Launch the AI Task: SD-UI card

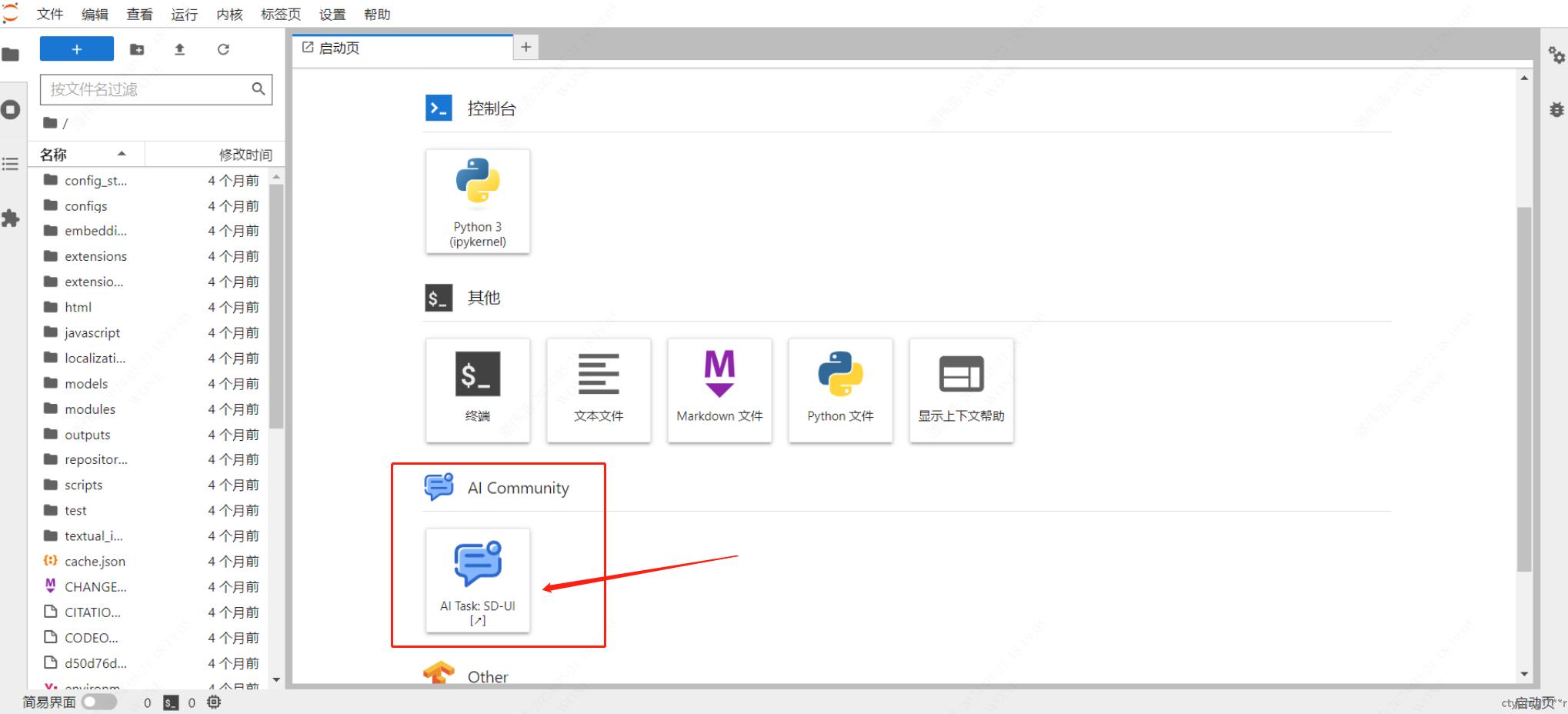click(477, 581)
